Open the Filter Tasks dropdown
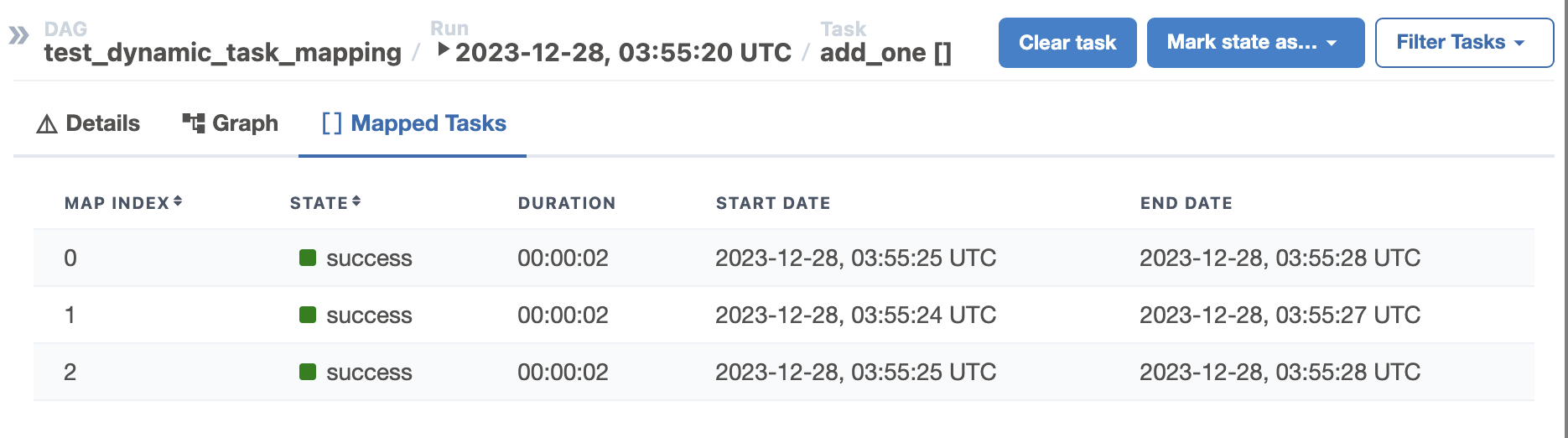This screenshot has width=1568, height=438. point(1464,43)
